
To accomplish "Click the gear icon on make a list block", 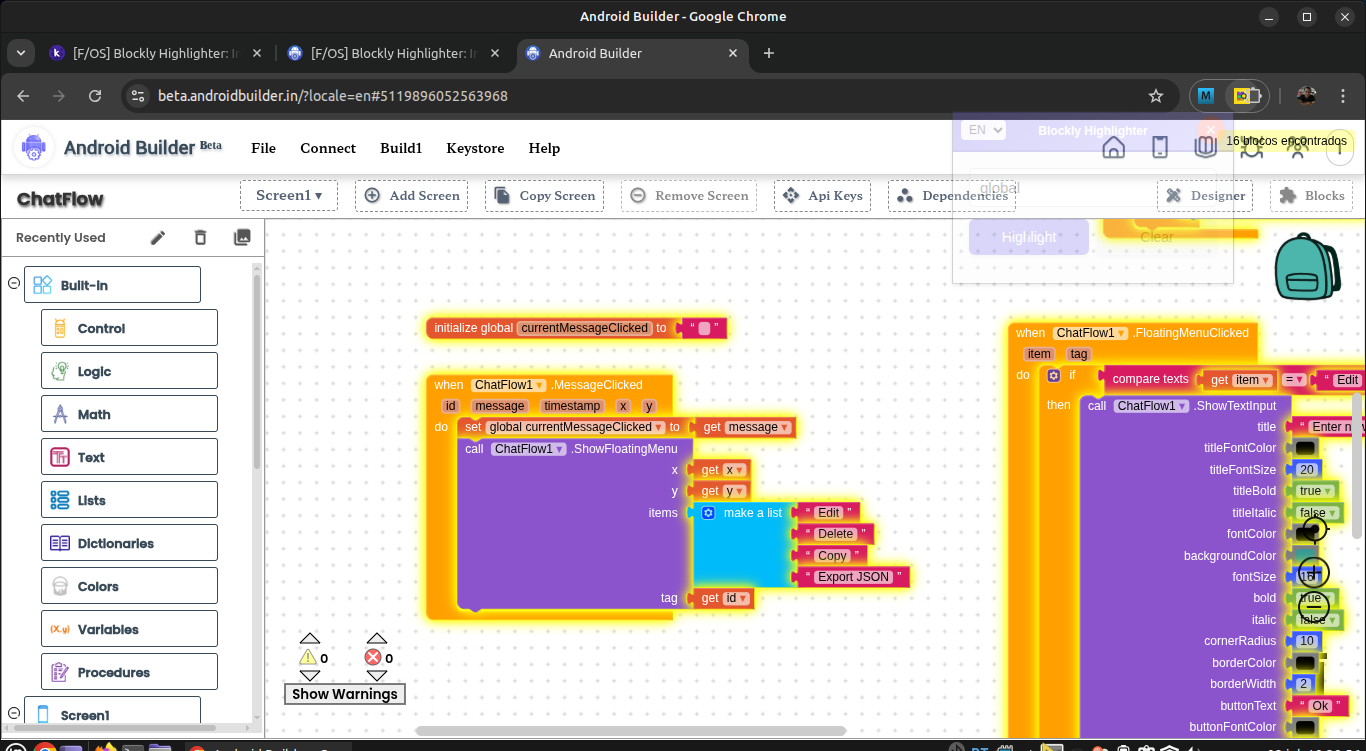I will coord(708,513).
